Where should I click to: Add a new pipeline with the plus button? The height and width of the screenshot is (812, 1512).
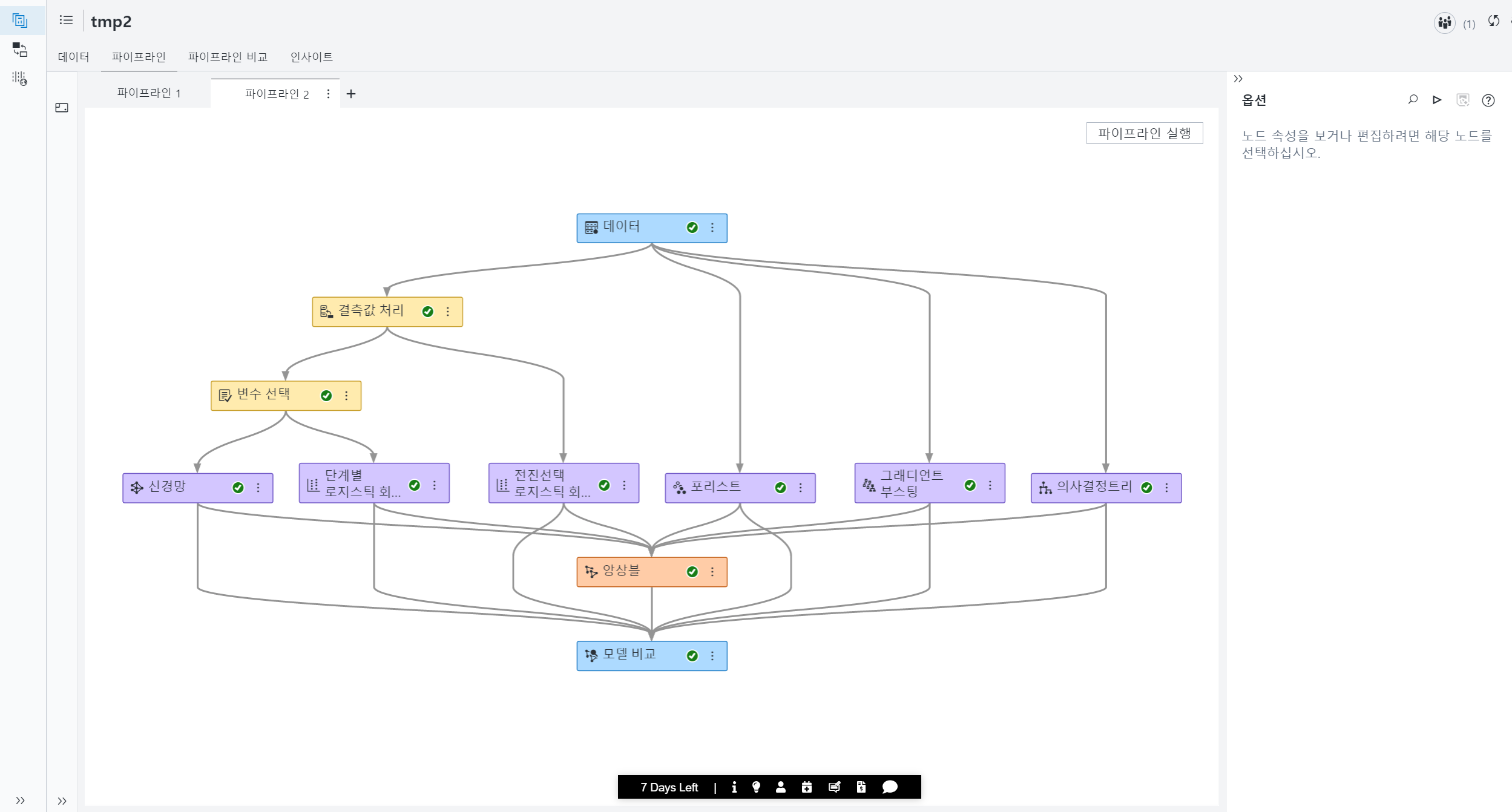click(351, 94)
